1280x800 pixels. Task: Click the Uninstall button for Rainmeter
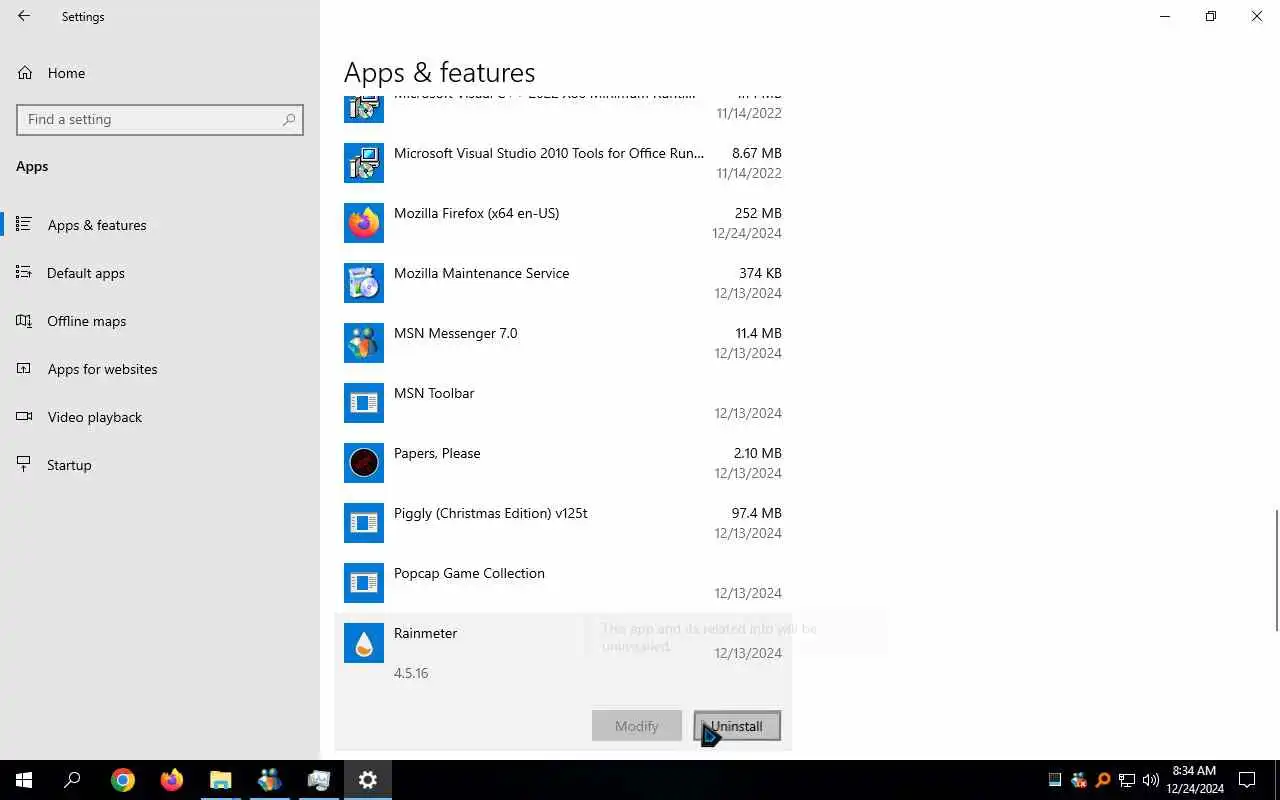(737, 726)
